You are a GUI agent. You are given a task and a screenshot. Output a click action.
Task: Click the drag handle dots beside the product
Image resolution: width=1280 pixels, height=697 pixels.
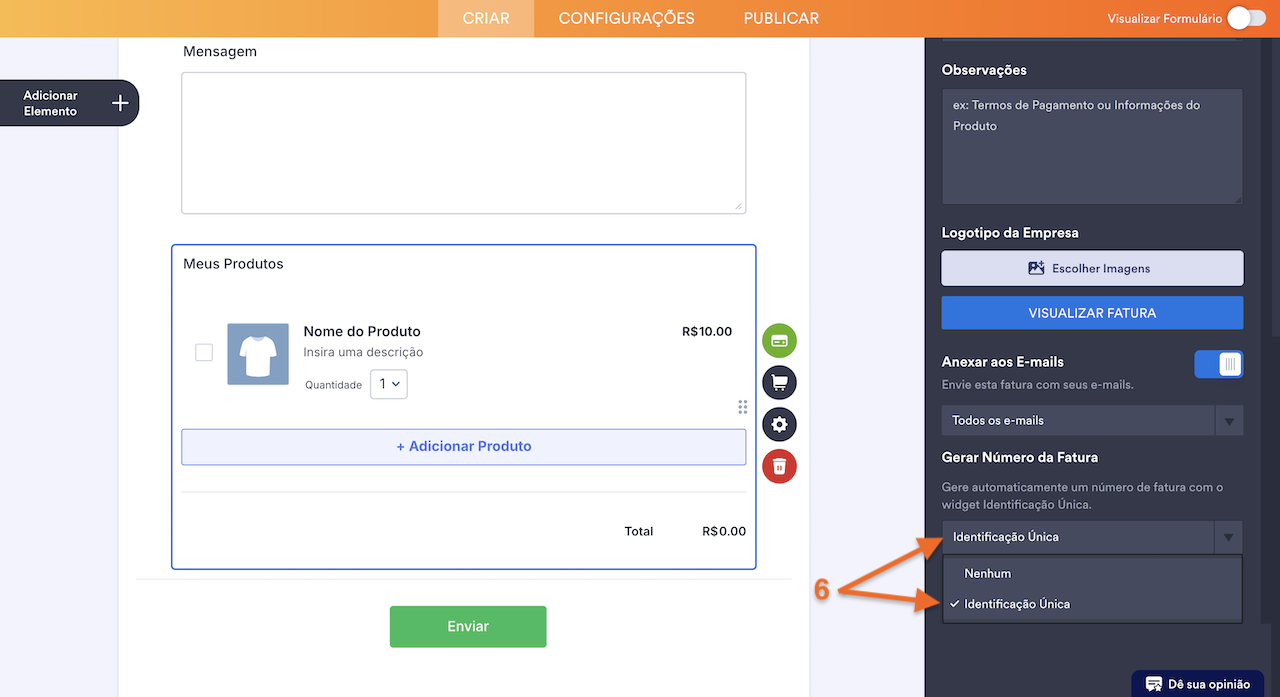pyautogui.click(x=742, y=407)
